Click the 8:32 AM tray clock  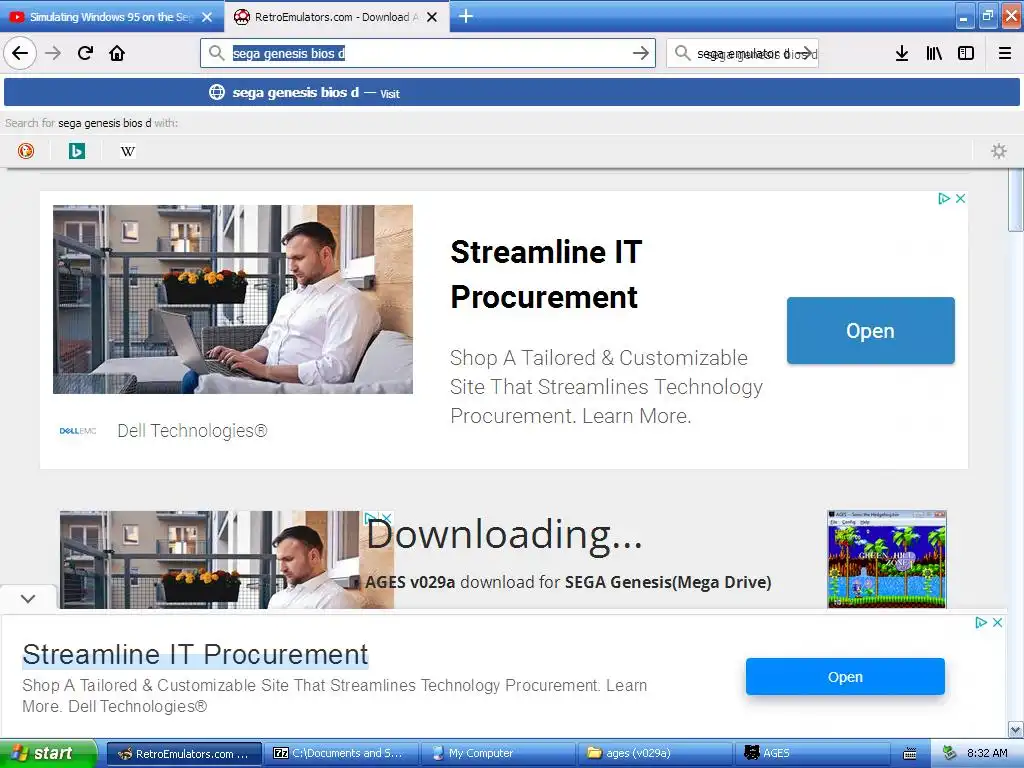pos(987,754)
